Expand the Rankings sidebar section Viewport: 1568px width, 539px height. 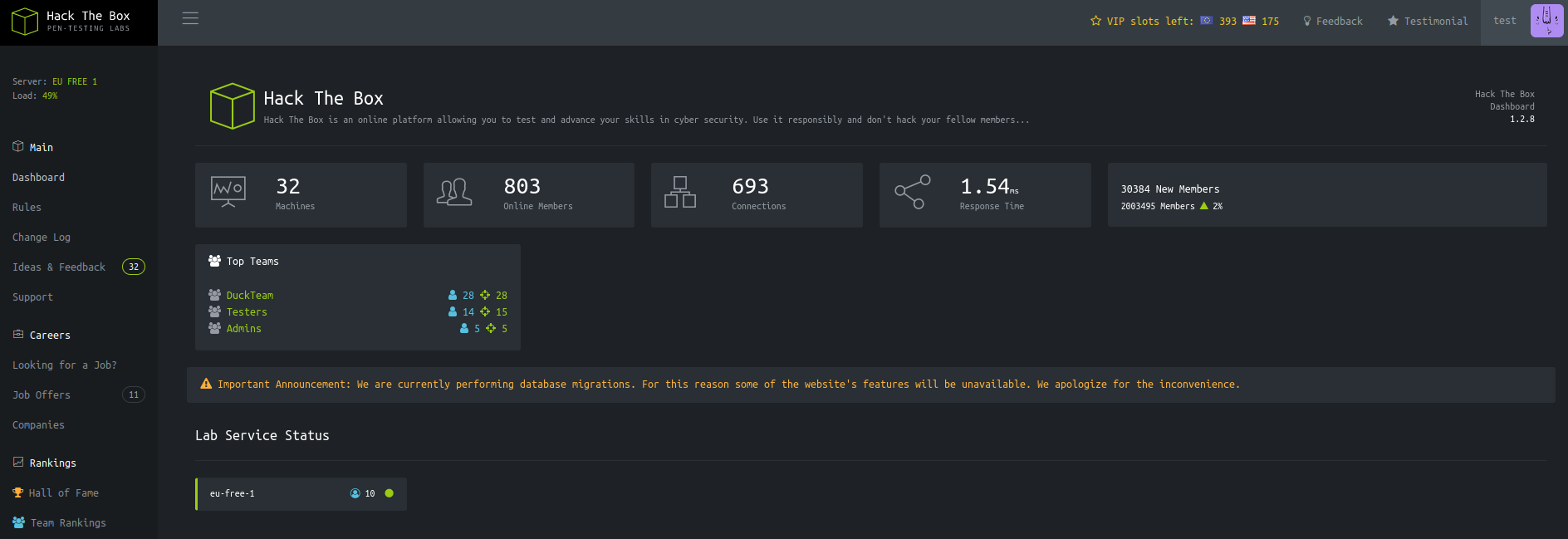(x=52, y=463)
